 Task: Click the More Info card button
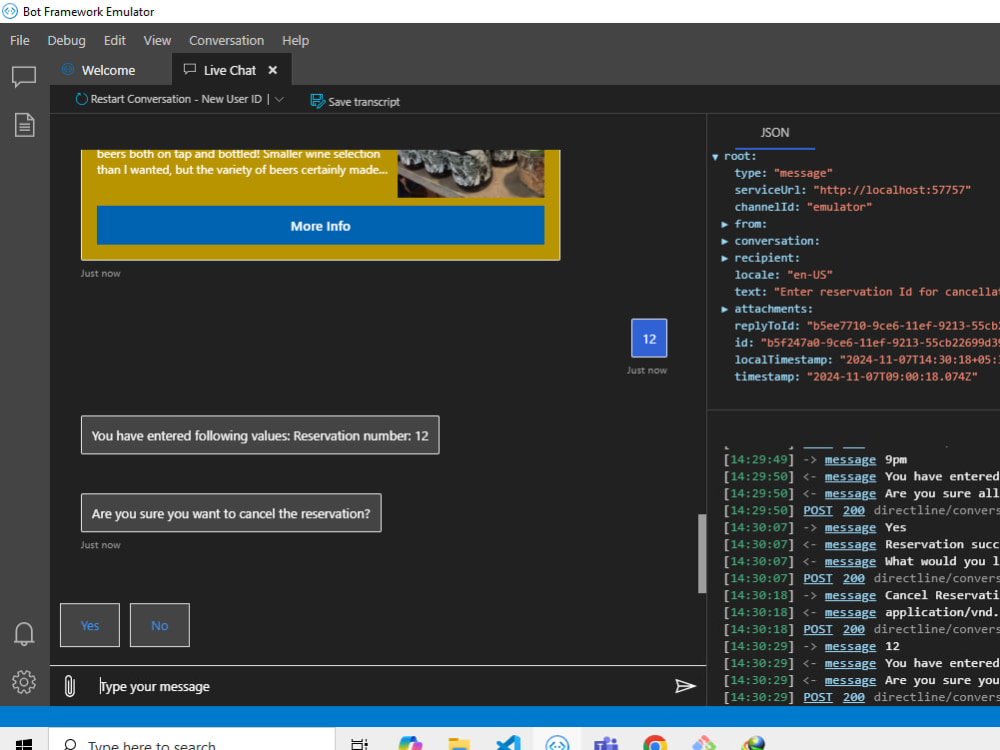(x=320, y=226)
